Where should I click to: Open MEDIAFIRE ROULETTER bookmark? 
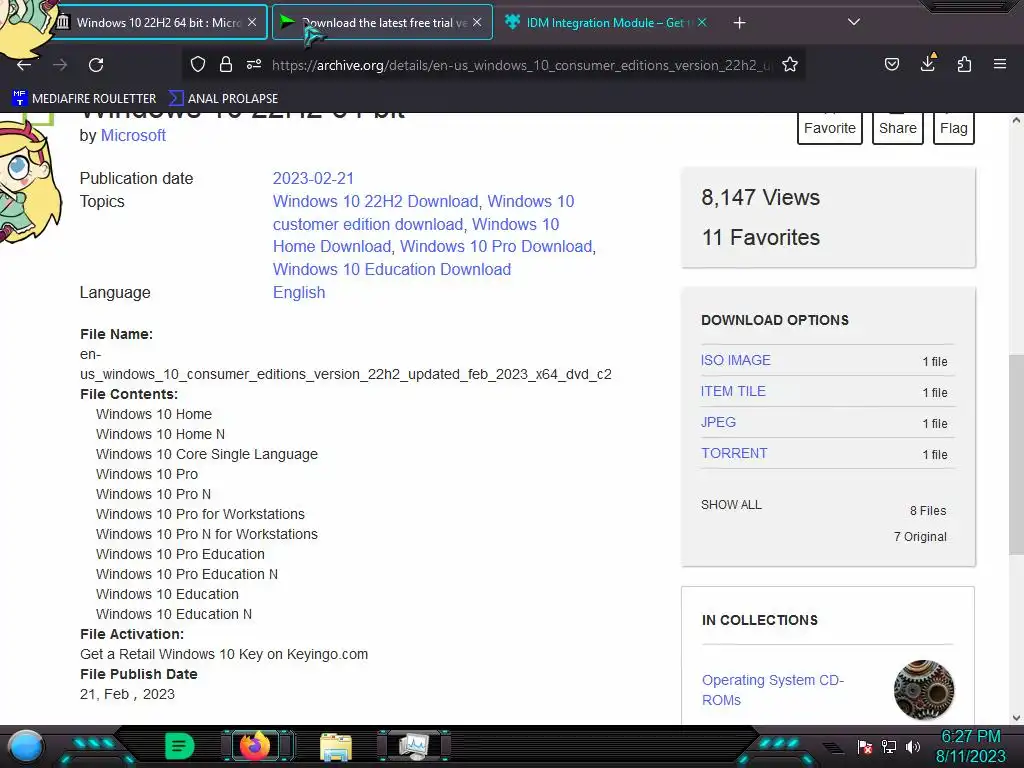click(x=84, y=99)
